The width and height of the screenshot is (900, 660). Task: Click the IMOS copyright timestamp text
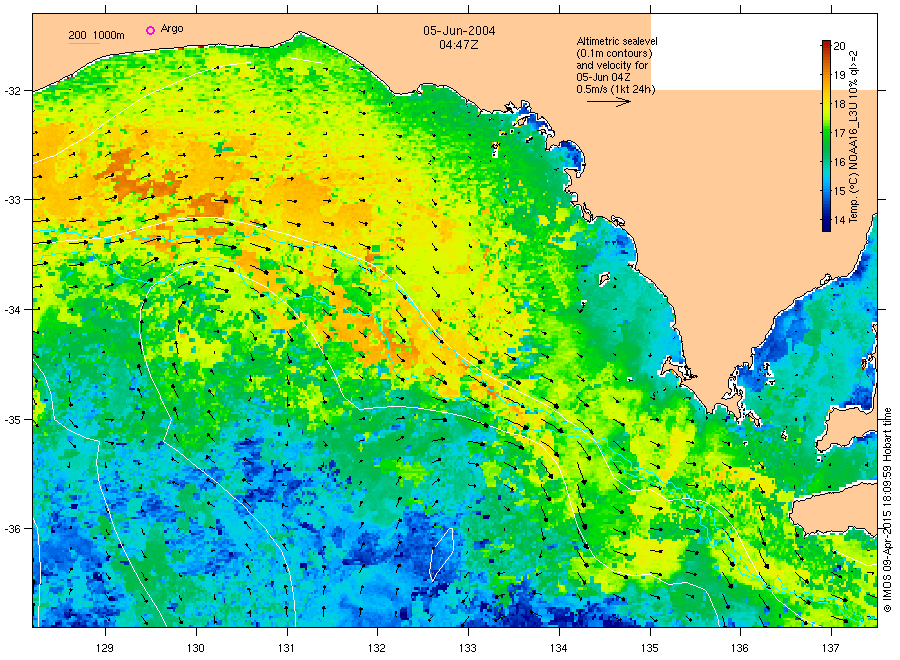click(887, 510)
